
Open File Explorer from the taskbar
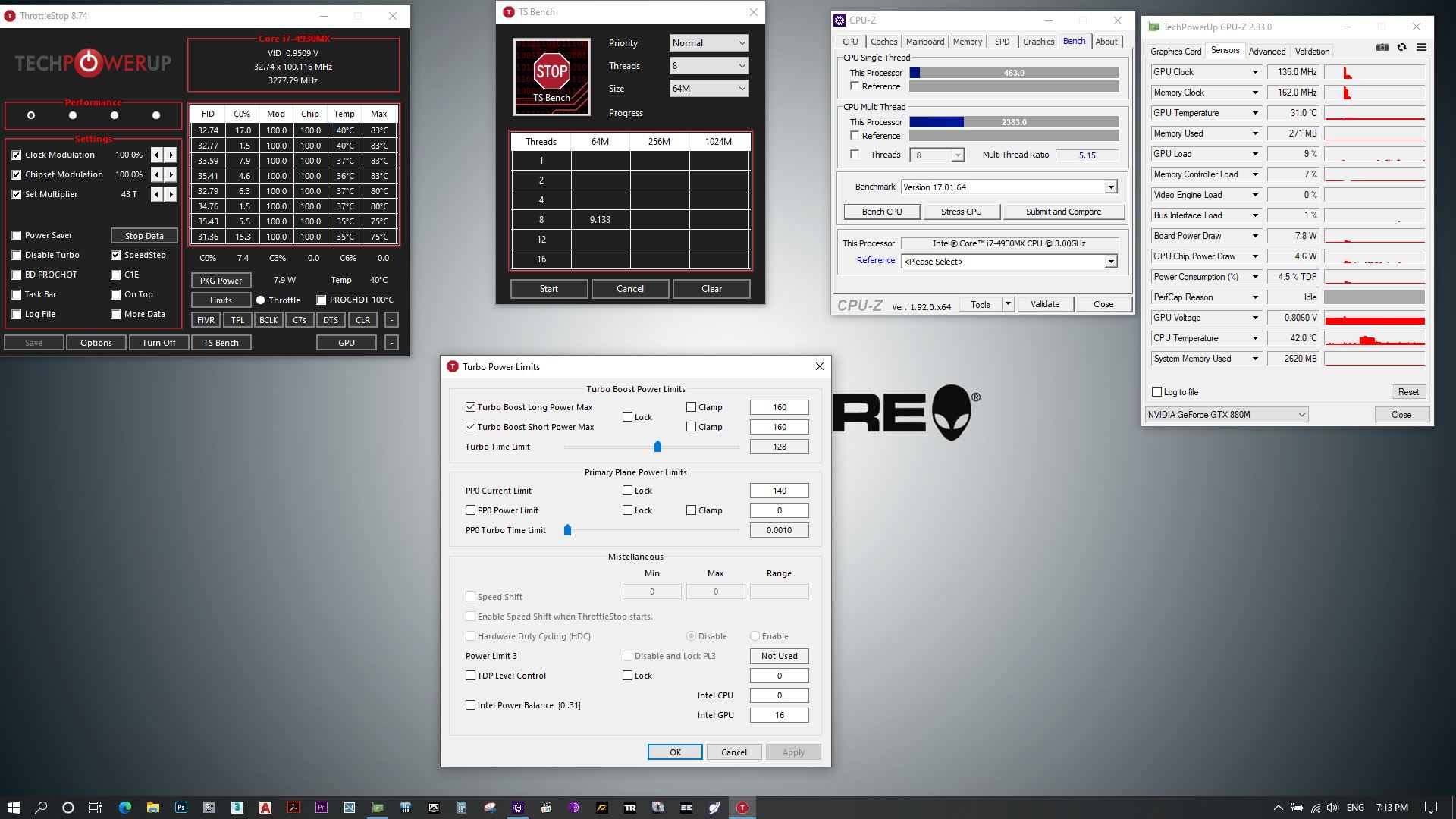[x=153, y=808]
